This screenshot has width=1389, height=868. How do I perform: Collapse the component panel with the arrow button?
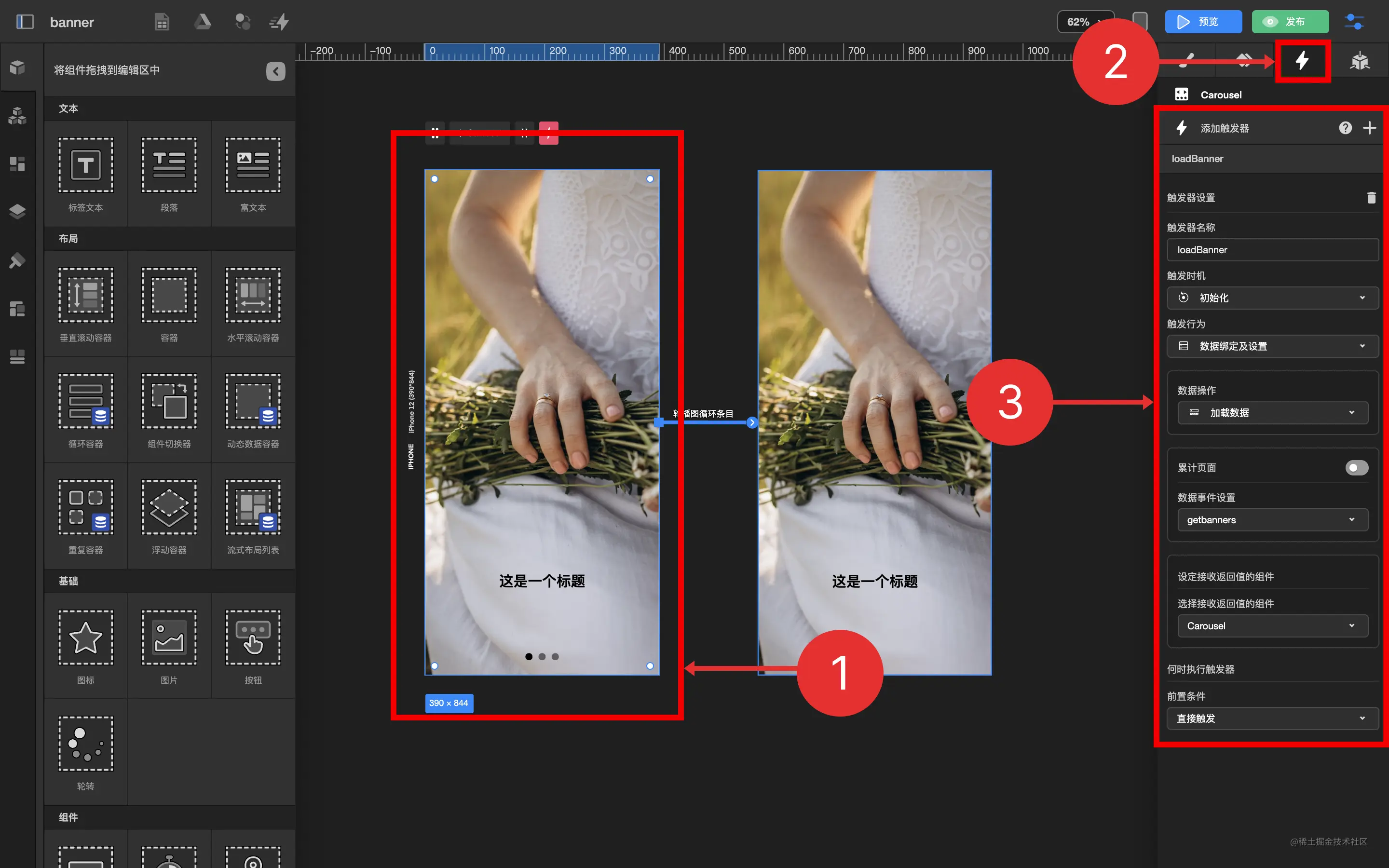[x=275, y=71]
